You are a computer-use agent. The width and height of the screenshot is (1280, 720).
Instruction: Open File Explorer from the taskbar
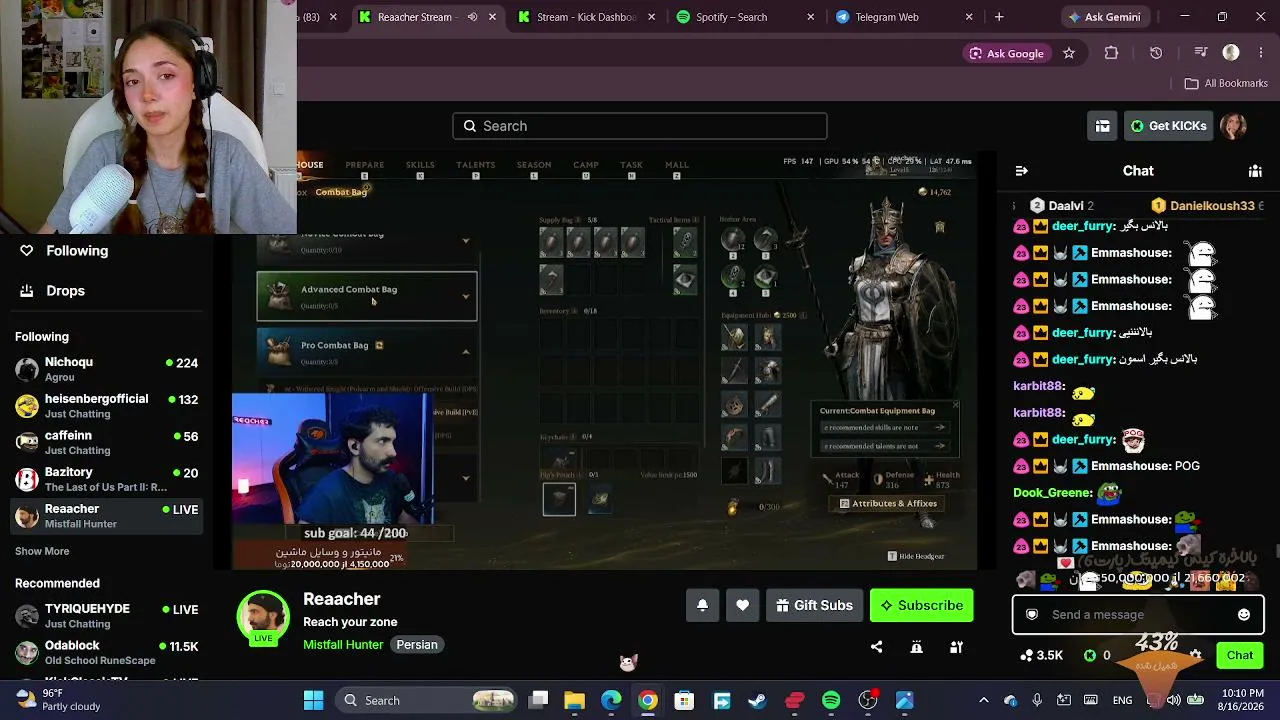pyautogui.click(x=574, y=700)
